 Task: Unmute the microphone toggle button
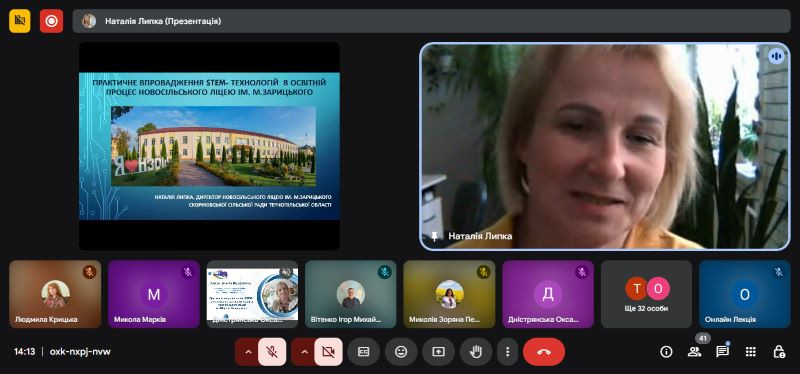[272, 352]
